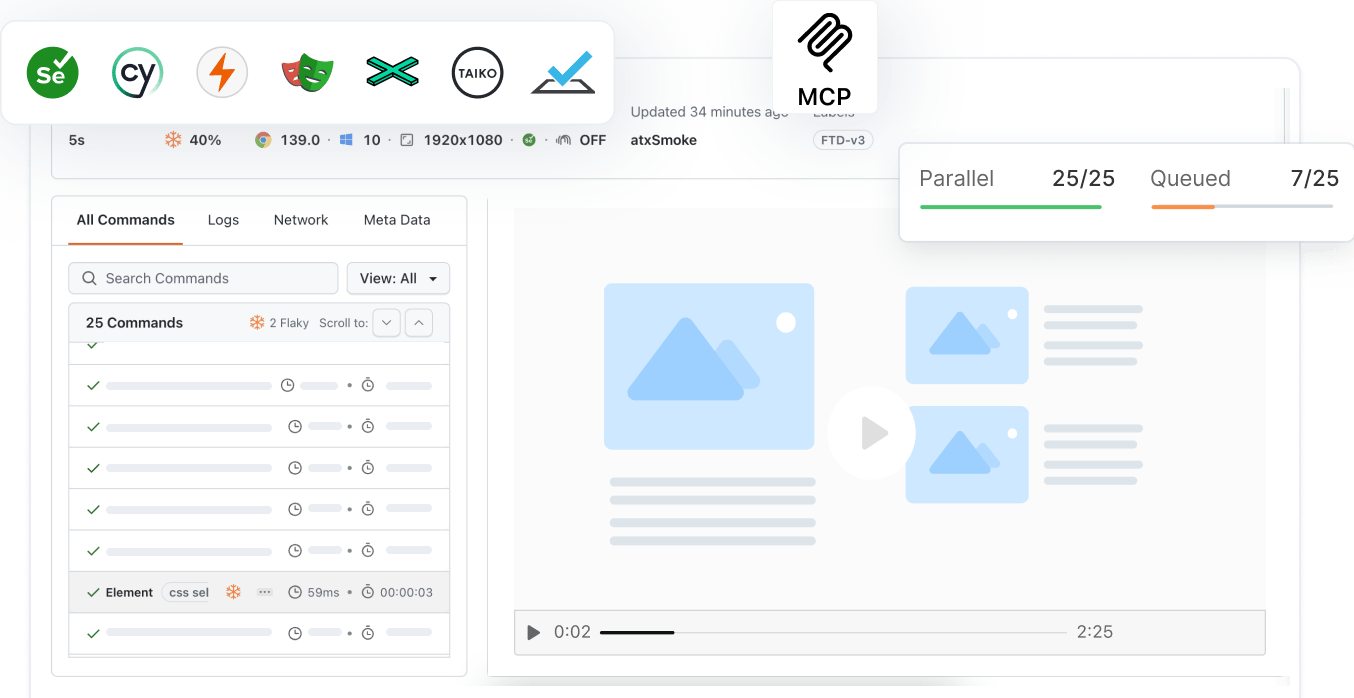Click the orange lightning bolt icon
Viewport: 1354px width, 698px height.
(x=222, y=72)
